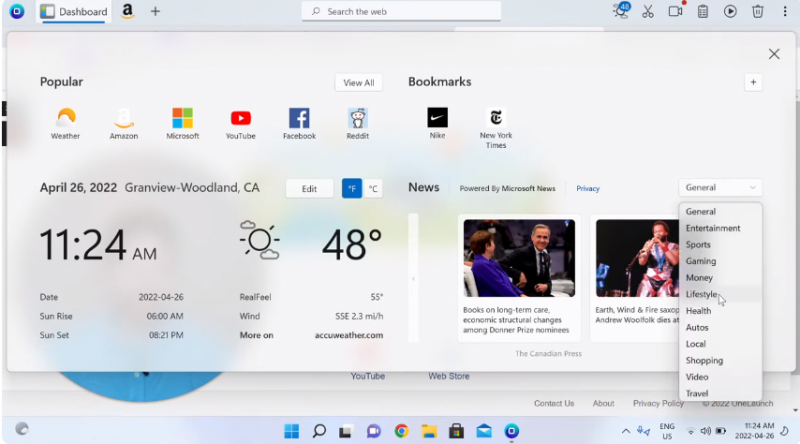Open the Nike bookmark

[x=437, y=119]
